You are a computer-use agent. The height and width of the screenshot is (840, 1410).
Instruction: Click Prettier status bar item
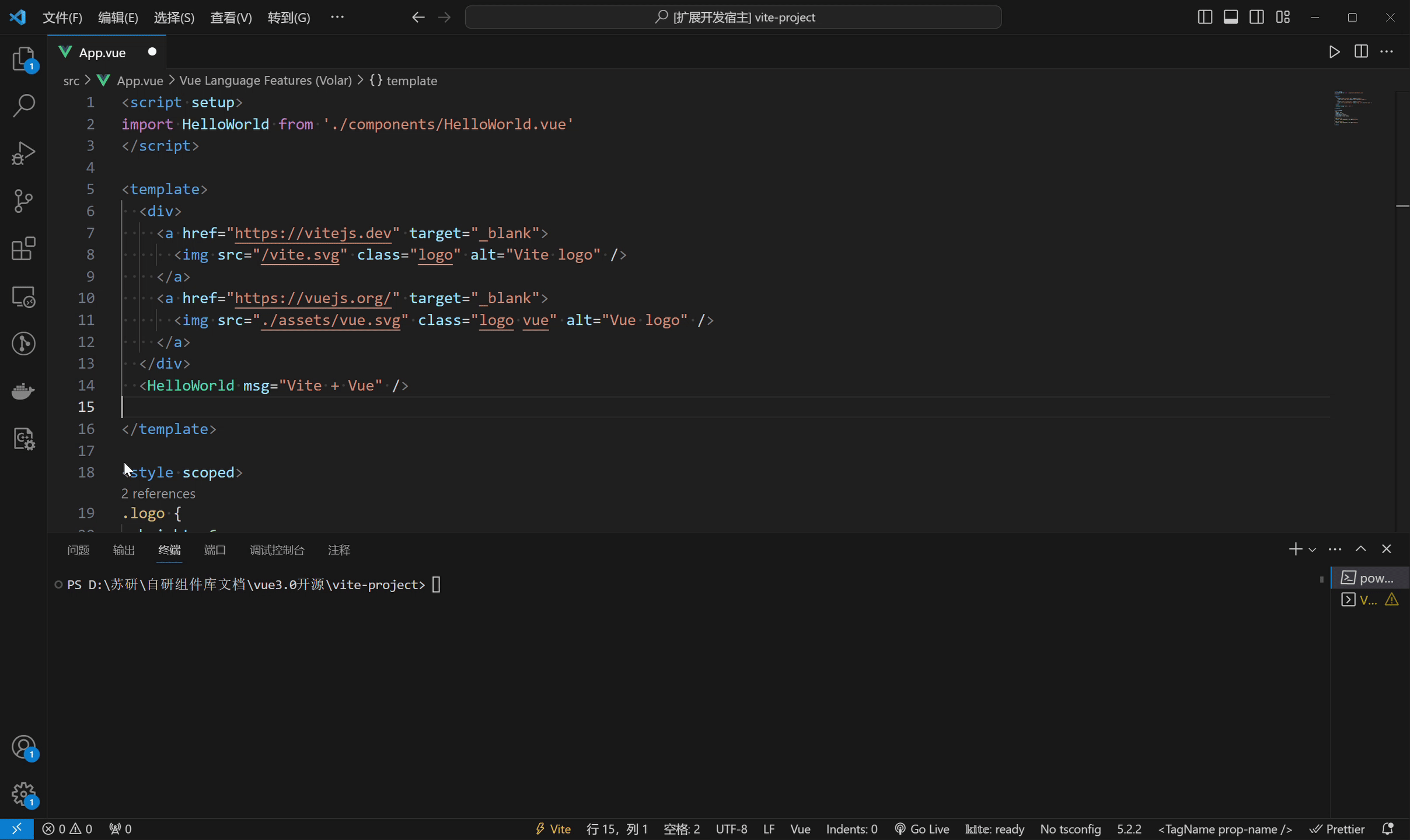click(x=1337, y=829)
